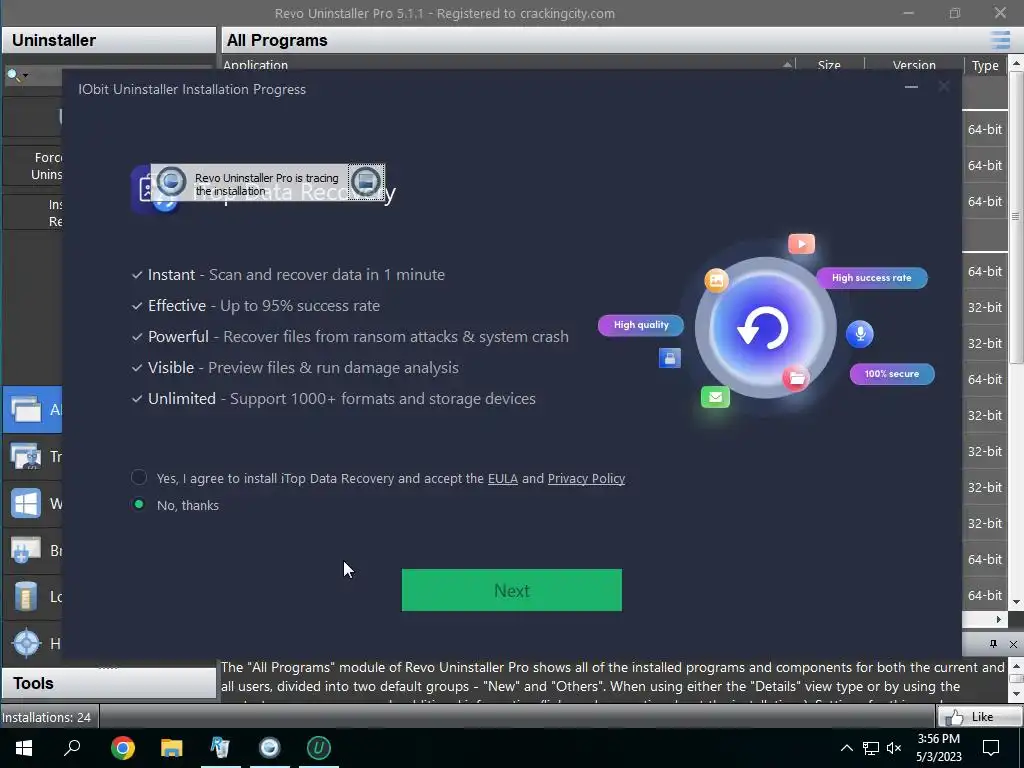This screenshot has width=1024, height=768.
Task: Open Revo hamburger menu icon at top right
Action: point(1000,40)
